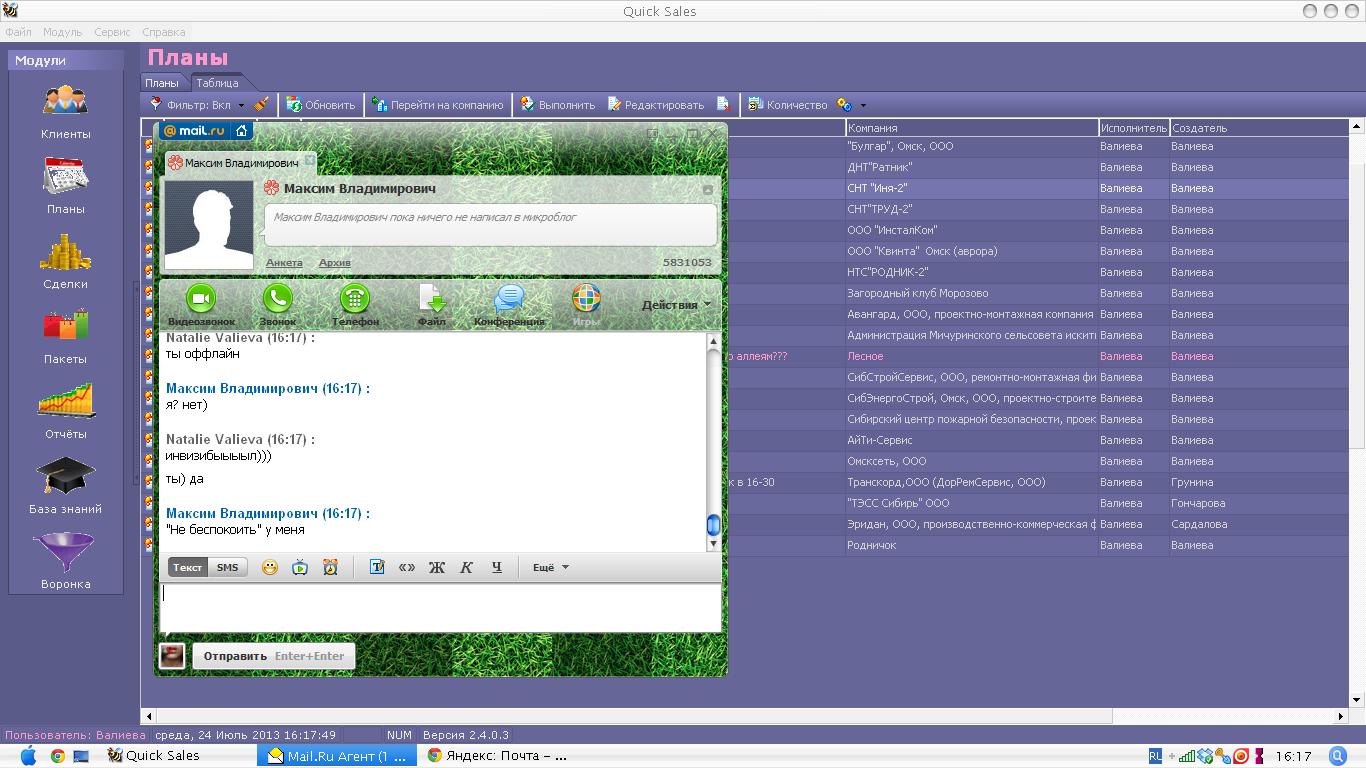The image size is (1366, 768).
Task: Click the Выполнить button
Action: [x=558, y=104]
